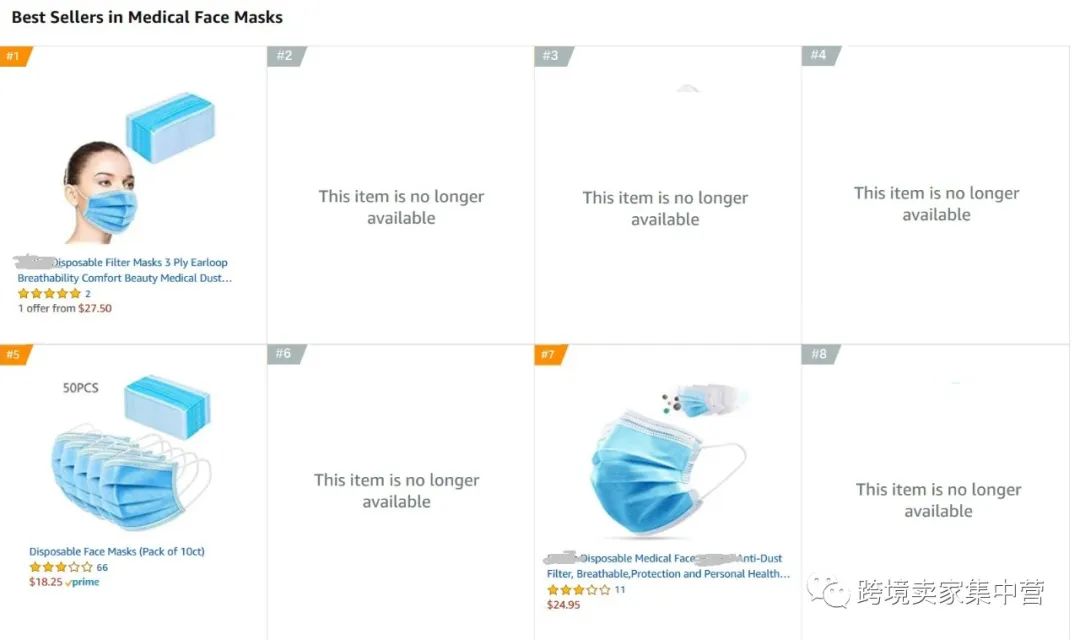The width and height of the screenshot is (1080, 640).
Task: Click the #2 gray rank badge
Action: (x=285, y=56)
